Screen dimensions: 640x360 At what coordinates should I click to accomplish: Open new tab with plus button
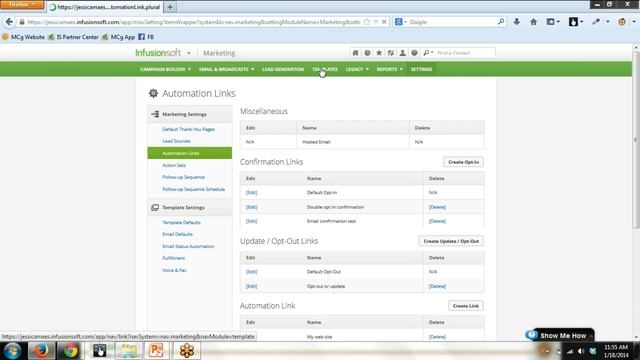pyautogui.click(x=170, y=7)
